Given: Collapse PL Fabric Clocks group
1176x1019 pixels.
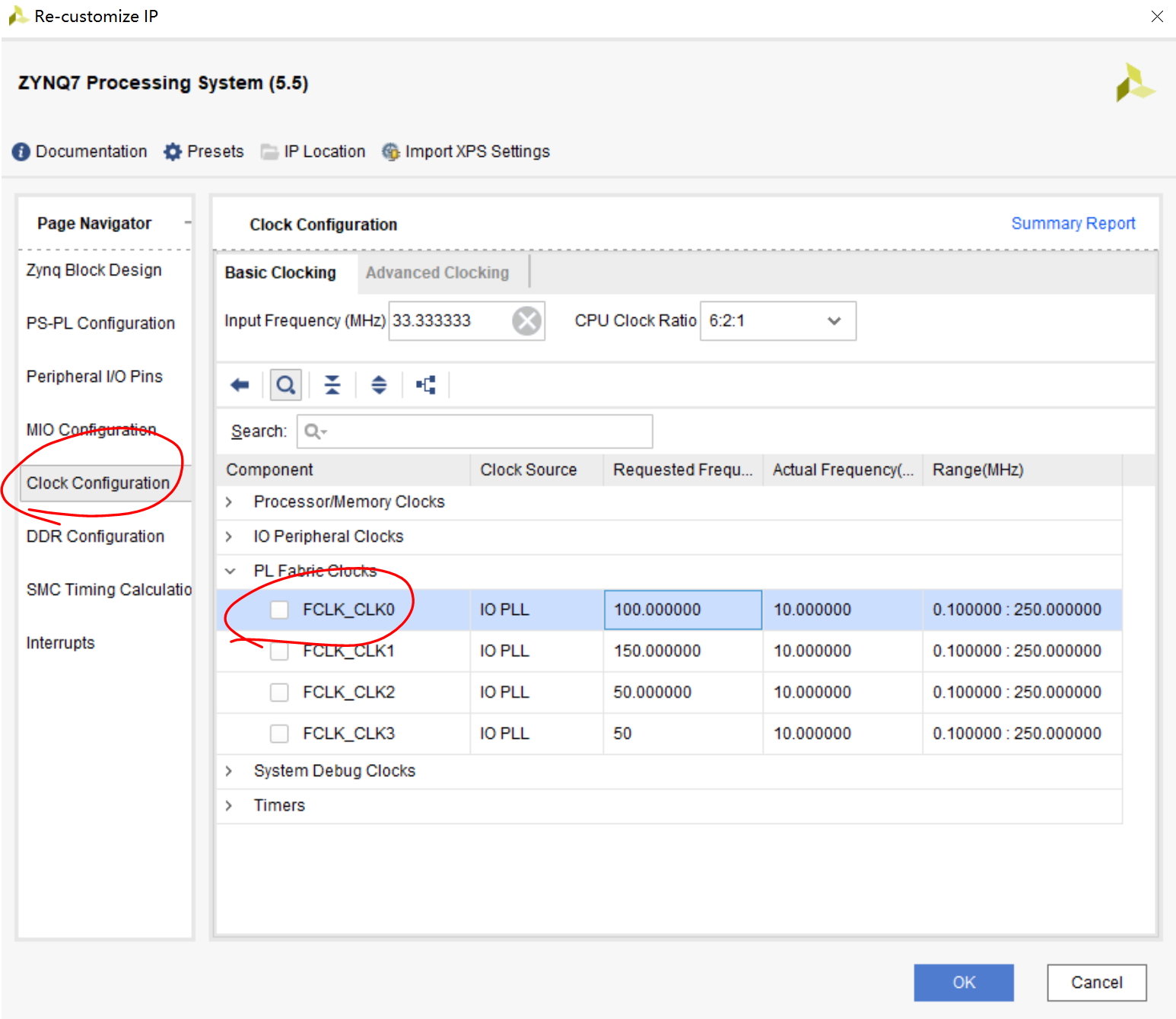Looking at the screenshot, I should (x=230, y=571).
